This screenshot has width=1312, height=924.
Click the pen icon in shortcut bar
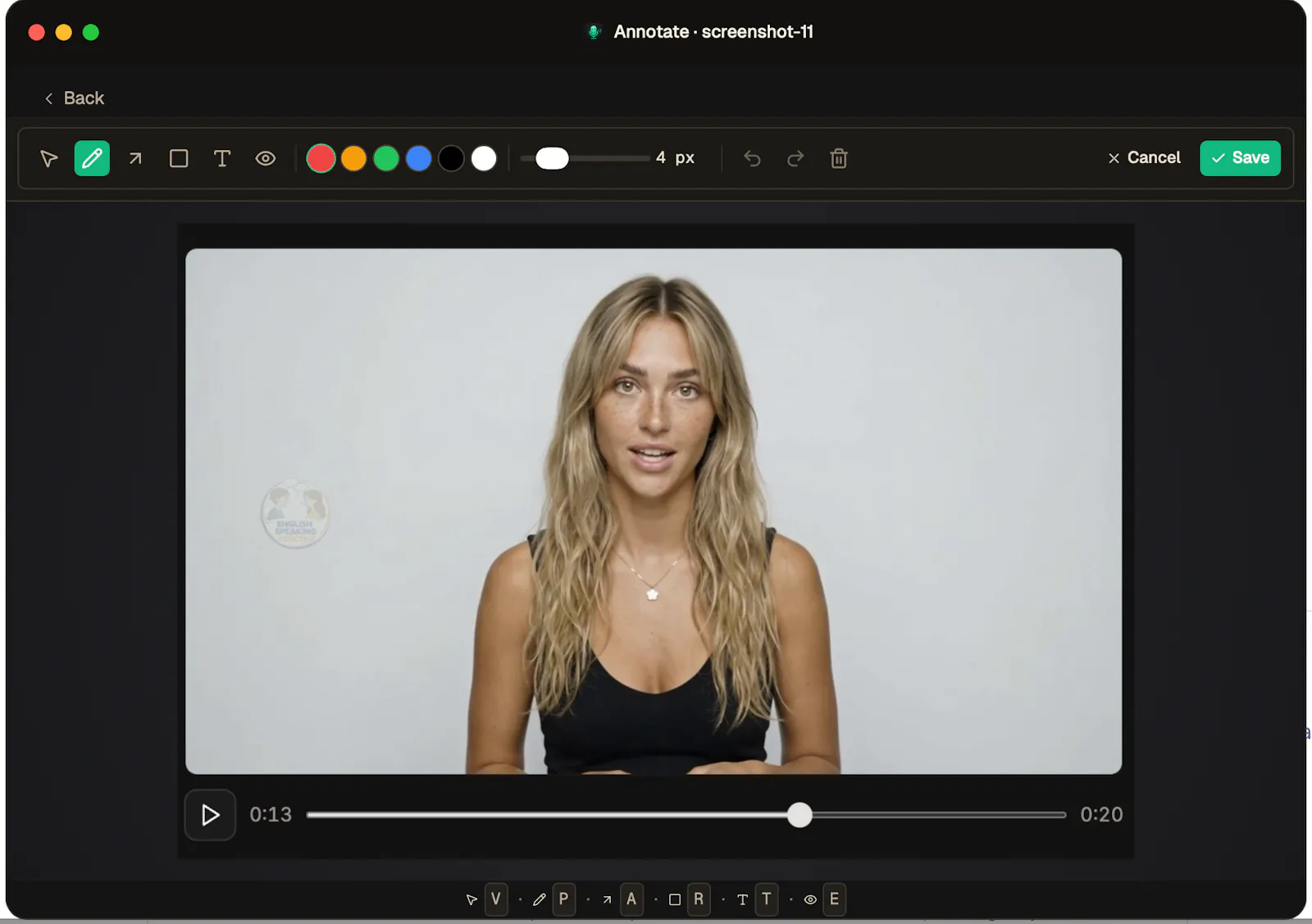[x=539, y=899]
